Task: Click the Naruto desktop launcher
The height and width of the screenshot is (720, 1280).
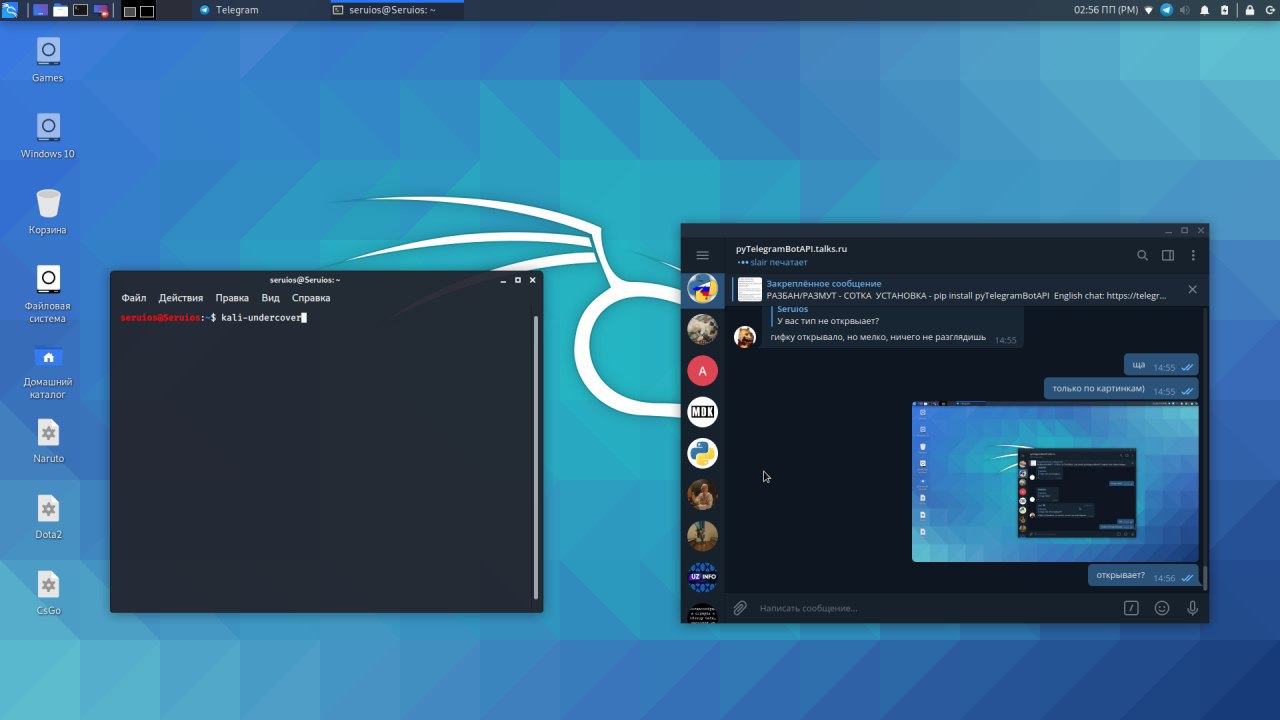Action: click(47, 441)
